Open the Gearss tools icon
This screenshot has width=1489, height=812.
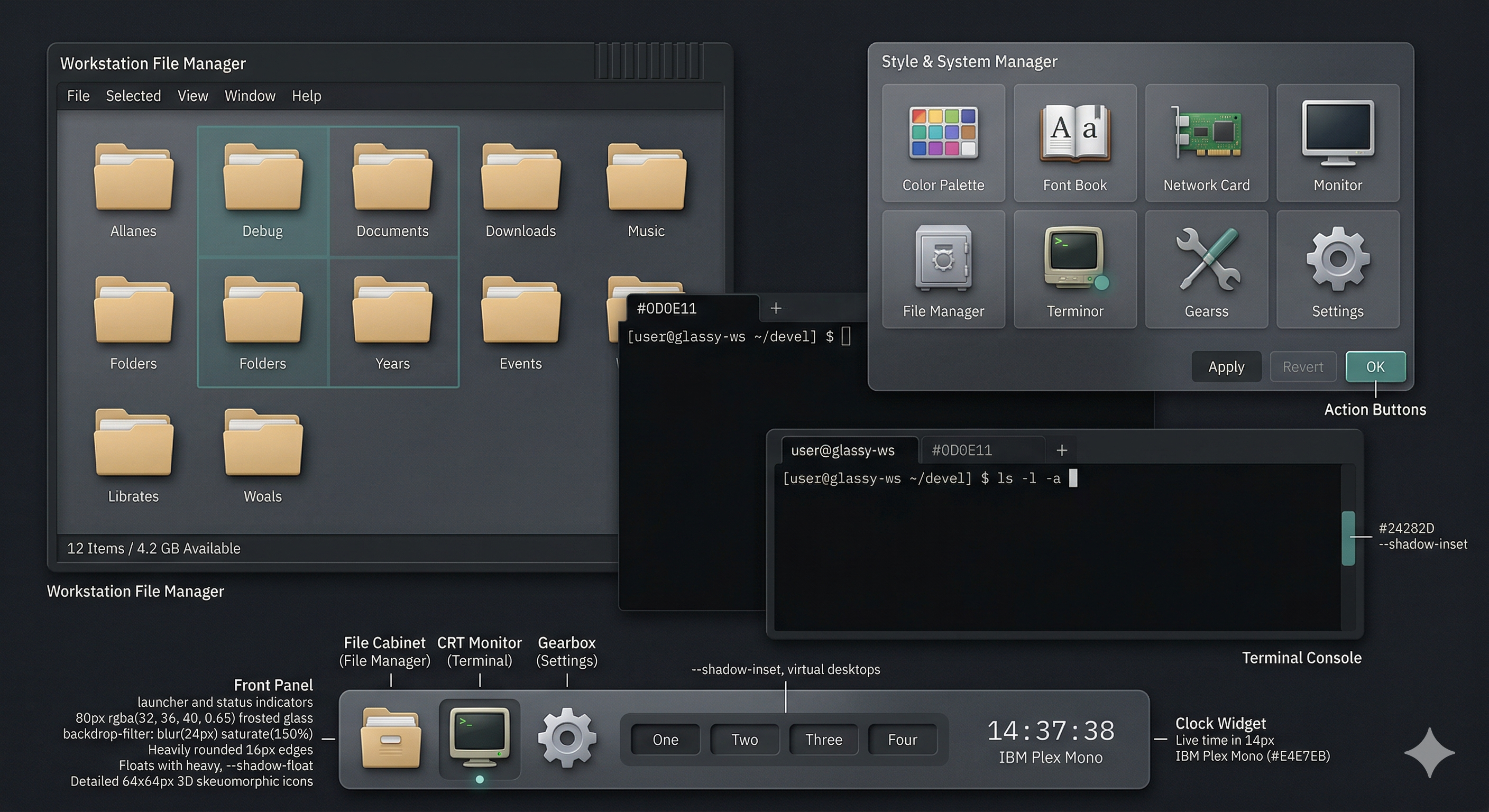click(x=1206, y=269)
